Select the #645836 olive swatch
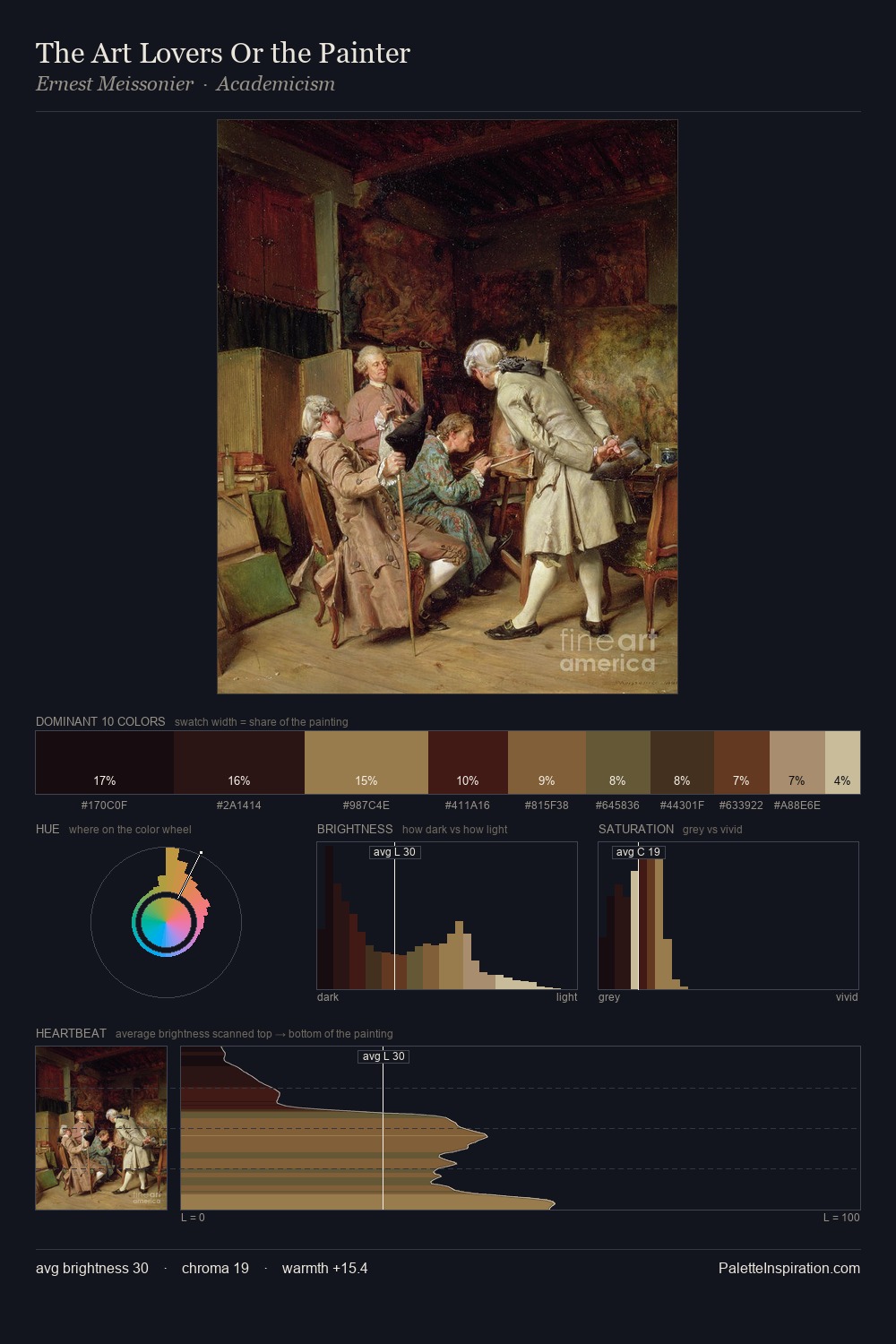This screenshot has width=896, height=1344. point(618,762)
